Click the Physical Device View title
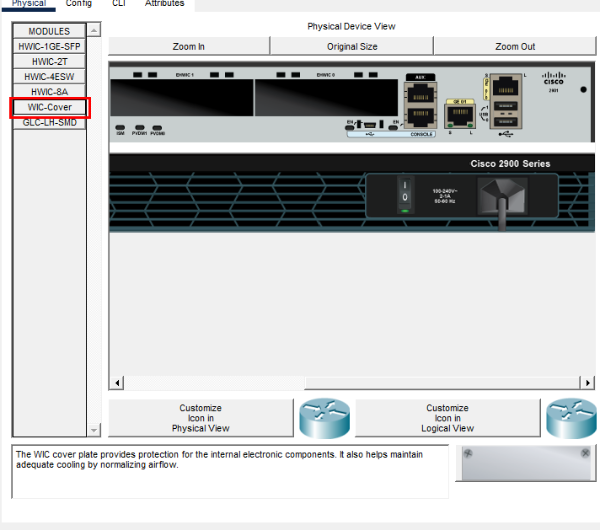 click(351, 26)
